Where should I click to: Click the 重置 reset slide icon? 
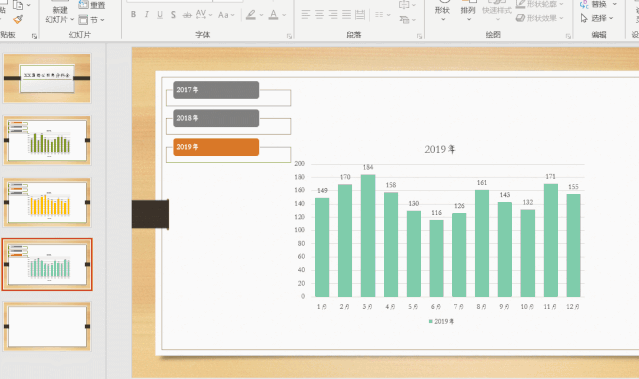92,5
